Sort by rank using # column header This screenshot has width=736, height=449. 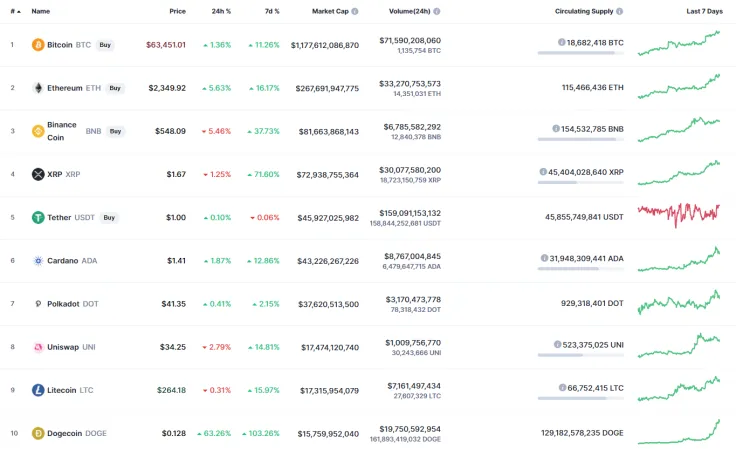[15, 11]
